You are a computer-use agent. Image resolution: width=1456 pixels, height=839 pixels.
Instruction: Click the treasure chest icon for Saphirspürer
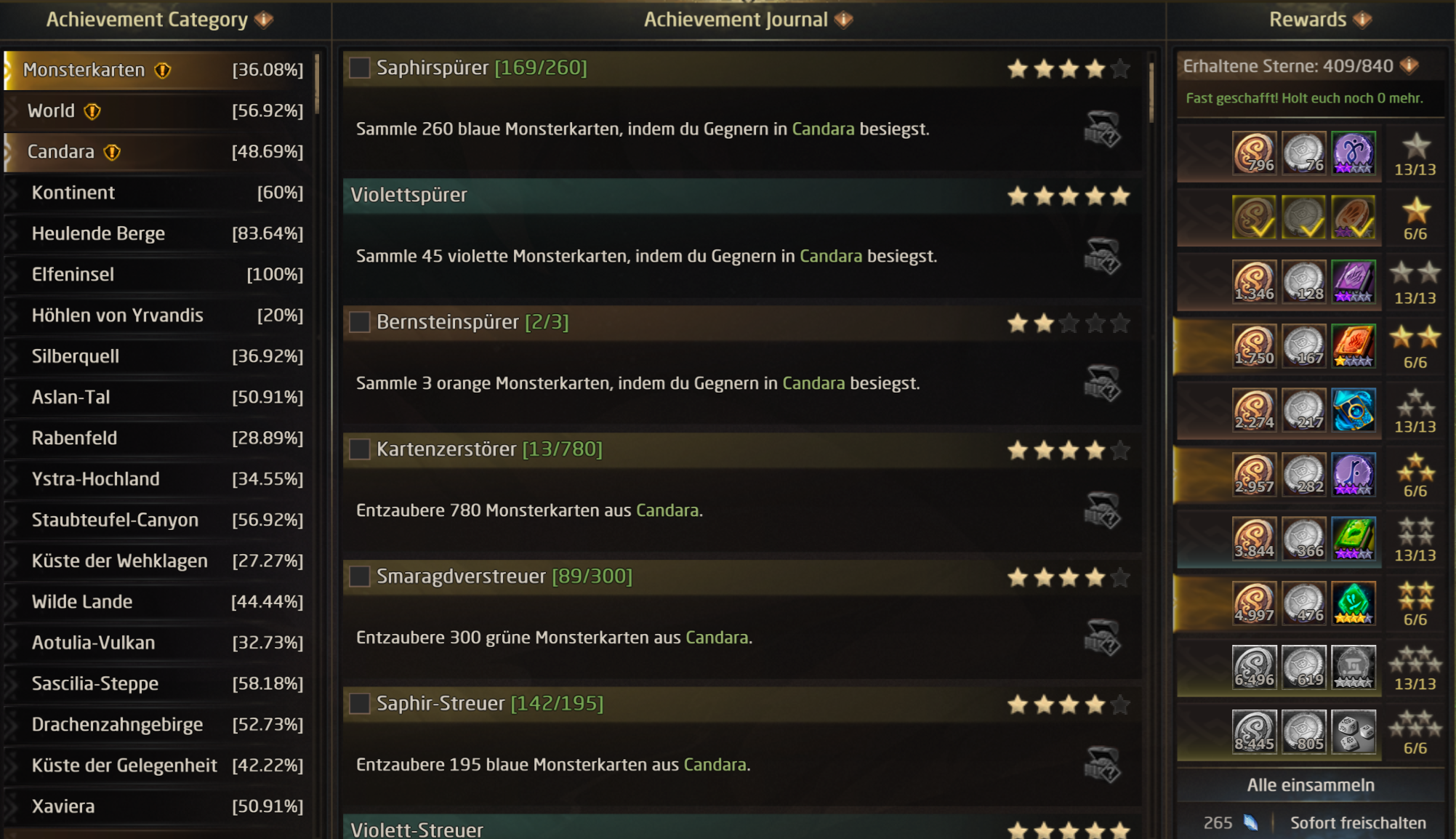pyautogui.click(x=1102, y=129)
